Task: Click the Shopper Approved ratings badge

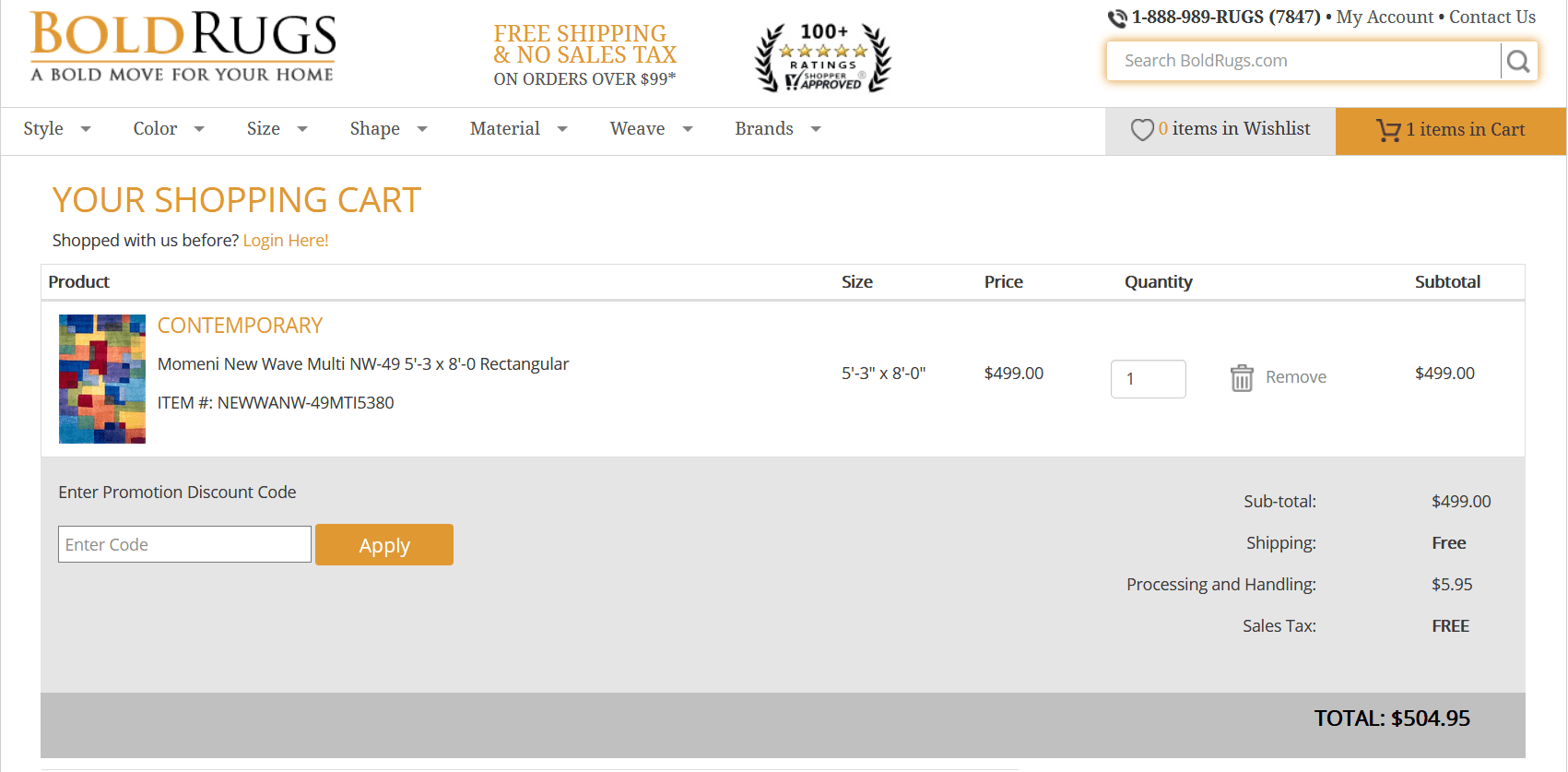Action: [823, 58]
